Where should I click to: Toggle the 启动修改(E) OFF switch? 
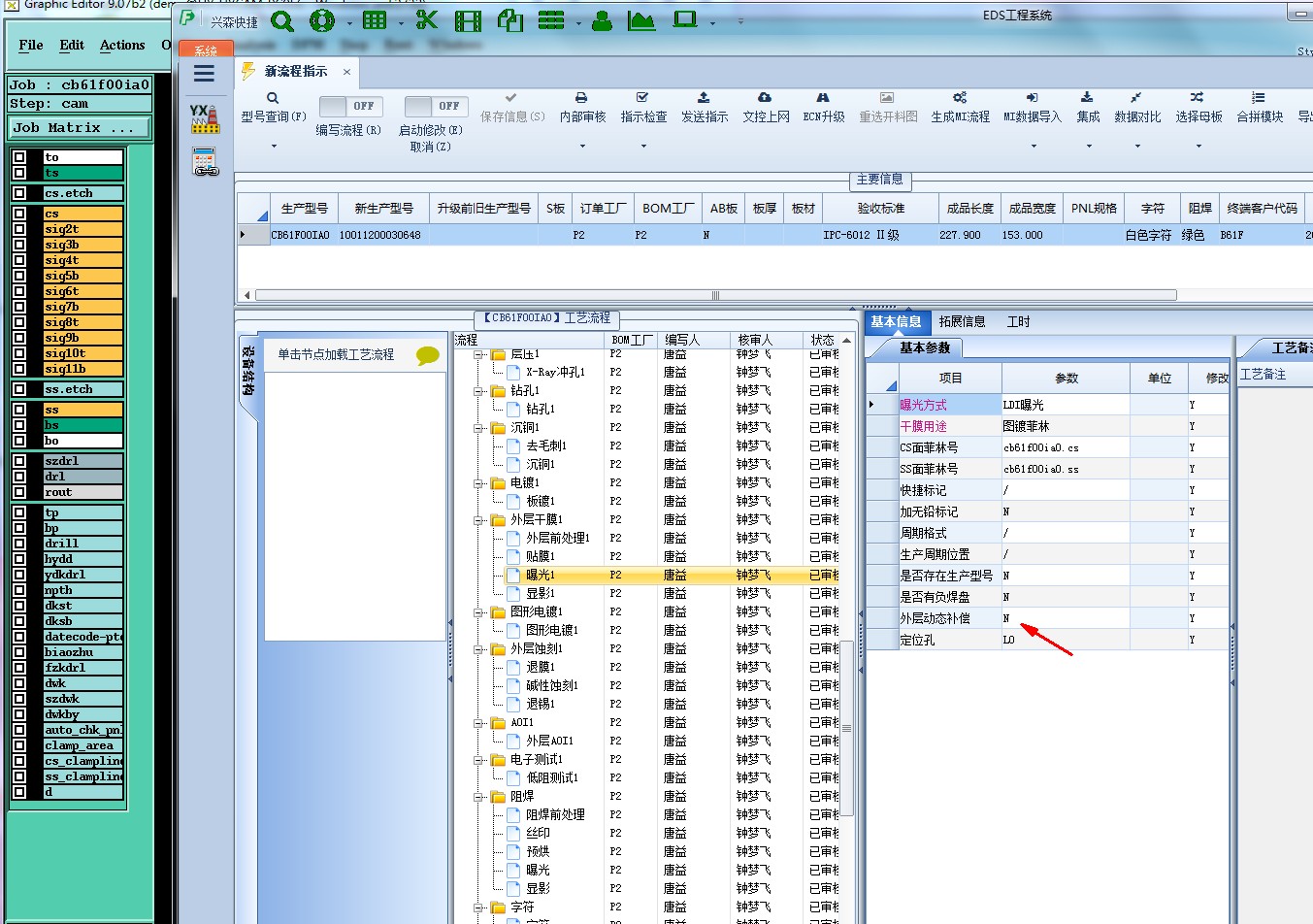click(436, 106)
